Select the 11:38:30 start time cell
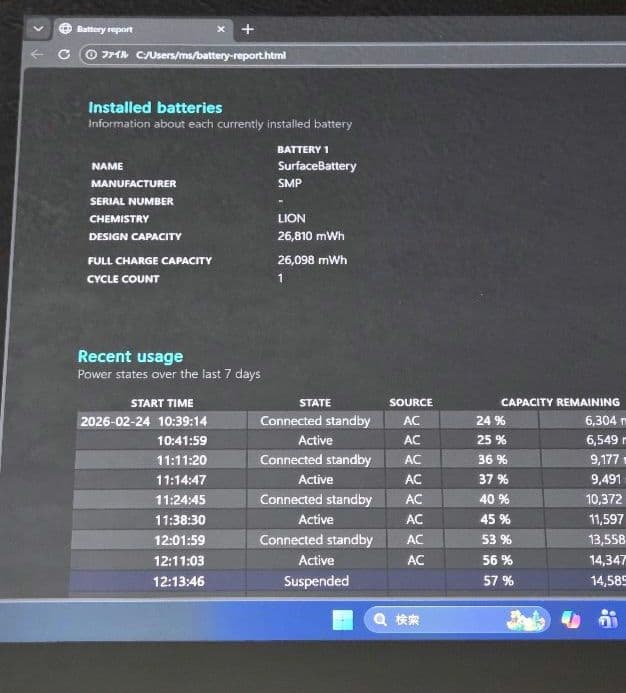Viewport: 626px width, 693px height. (180, 520)
